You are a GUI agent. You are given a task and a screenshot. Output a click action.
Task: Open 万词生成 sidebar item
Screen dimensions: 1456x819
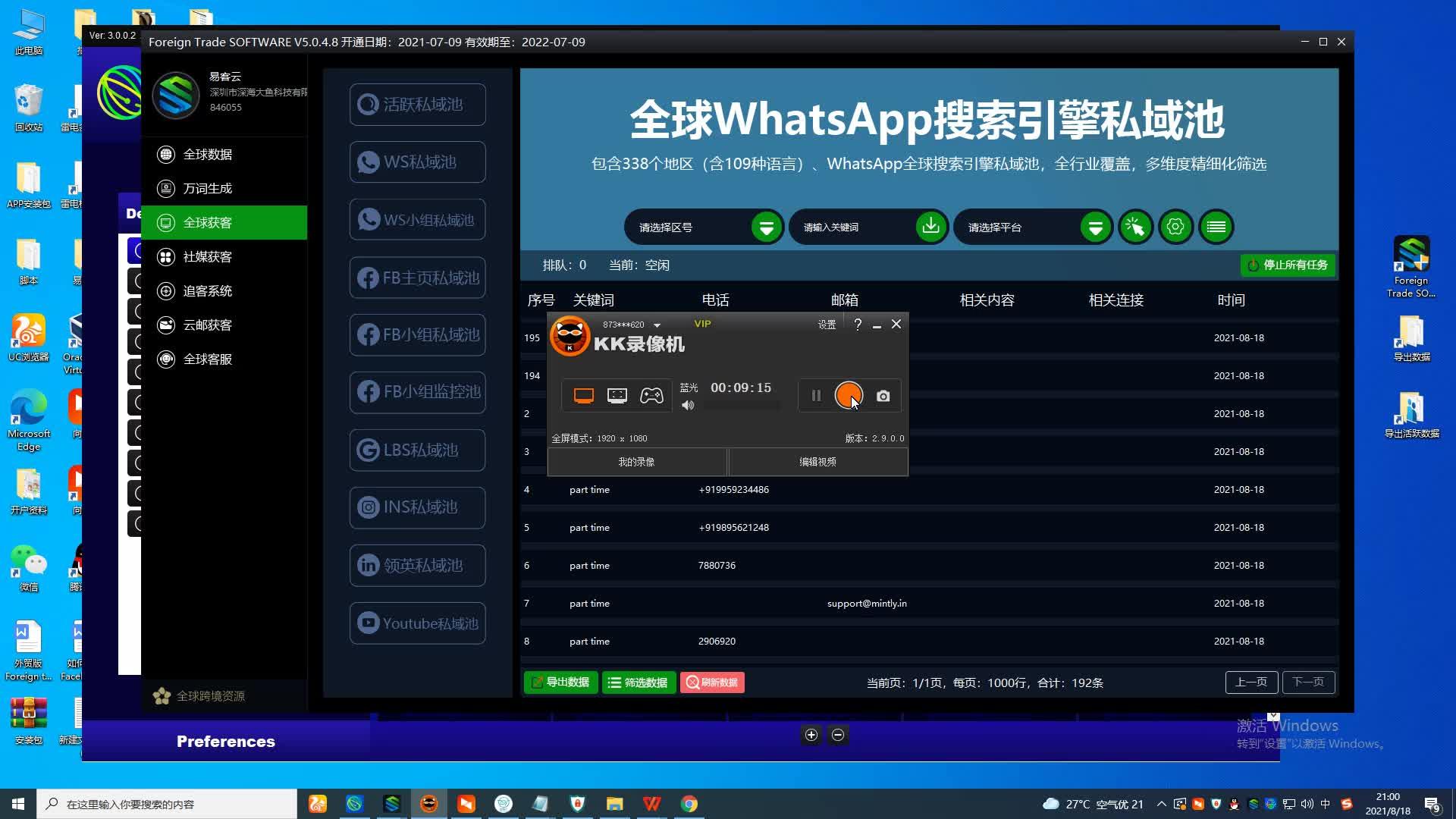tap(224, 189)
